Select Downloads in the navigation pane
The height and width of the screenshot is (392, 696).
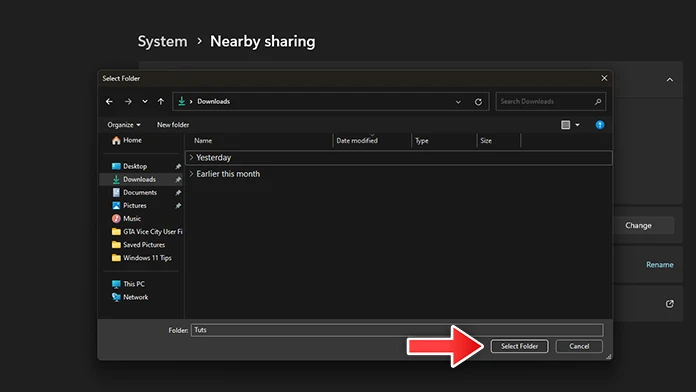(x=139, y=179)
